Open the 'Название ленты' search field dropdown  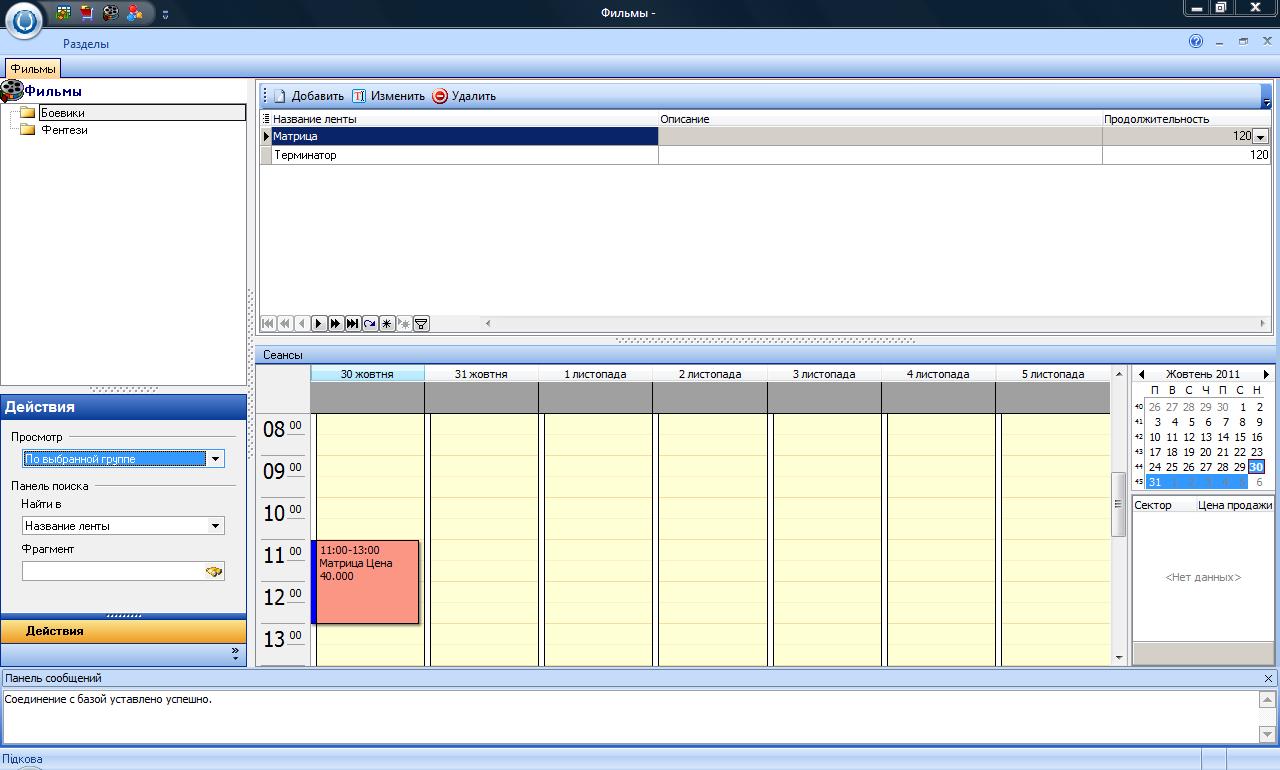click(214, 526)
